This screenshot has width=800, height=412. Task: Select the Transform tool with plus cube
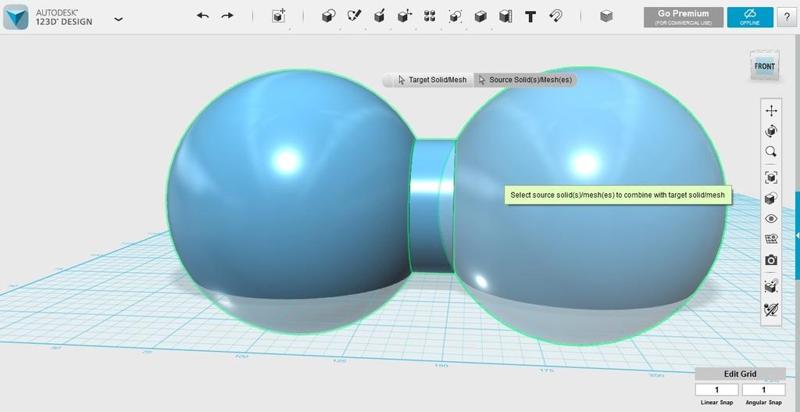point(279,16)
